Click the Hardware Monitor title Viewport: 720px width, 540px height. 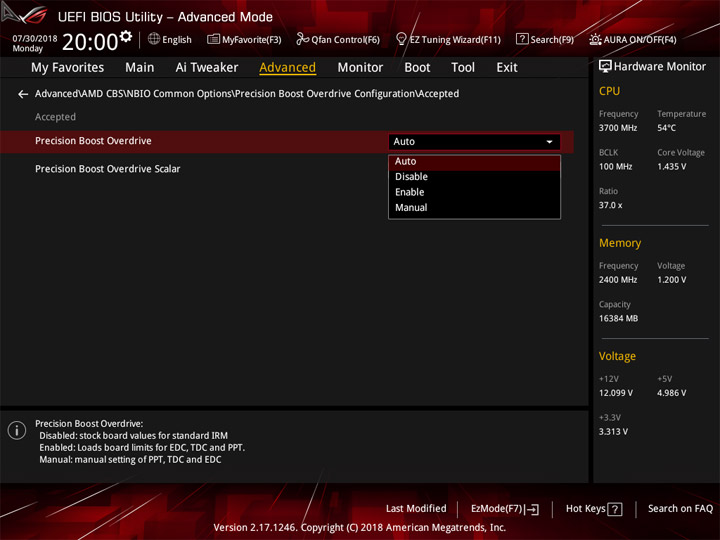pyautogui.click(x=660, y=67)
